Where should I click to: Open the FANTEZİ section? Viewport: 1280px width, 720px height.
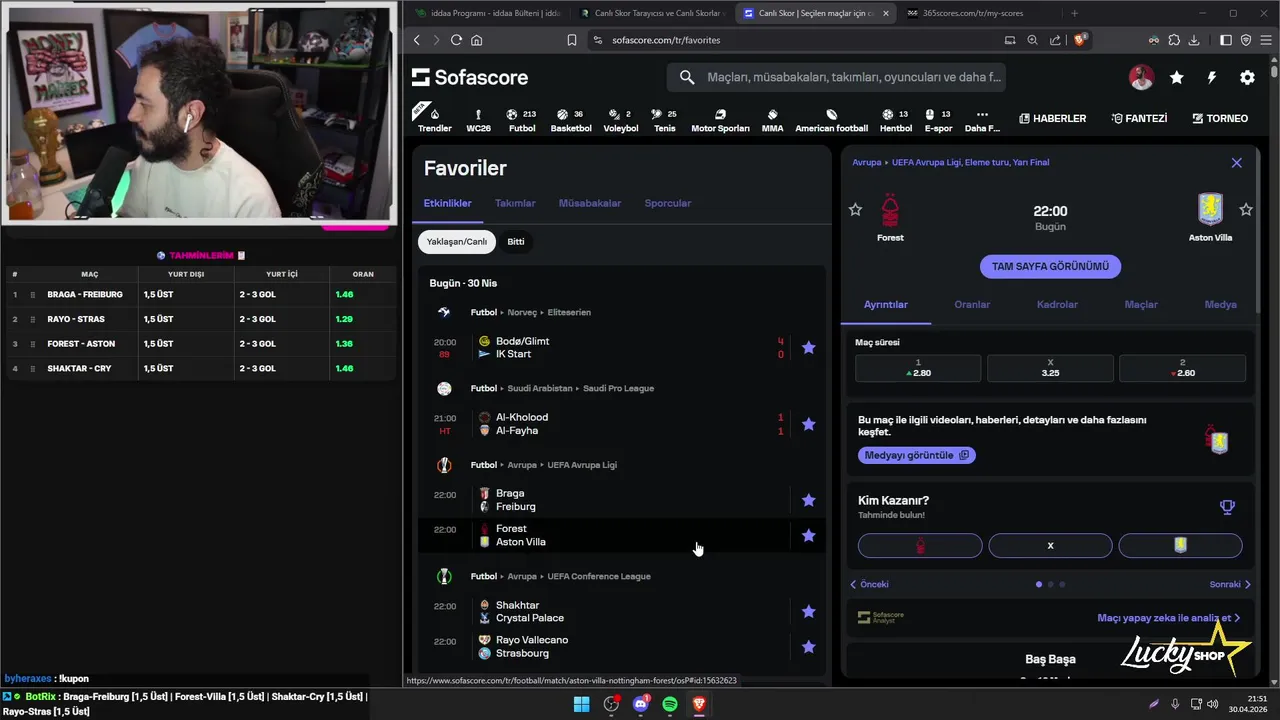1139,118
